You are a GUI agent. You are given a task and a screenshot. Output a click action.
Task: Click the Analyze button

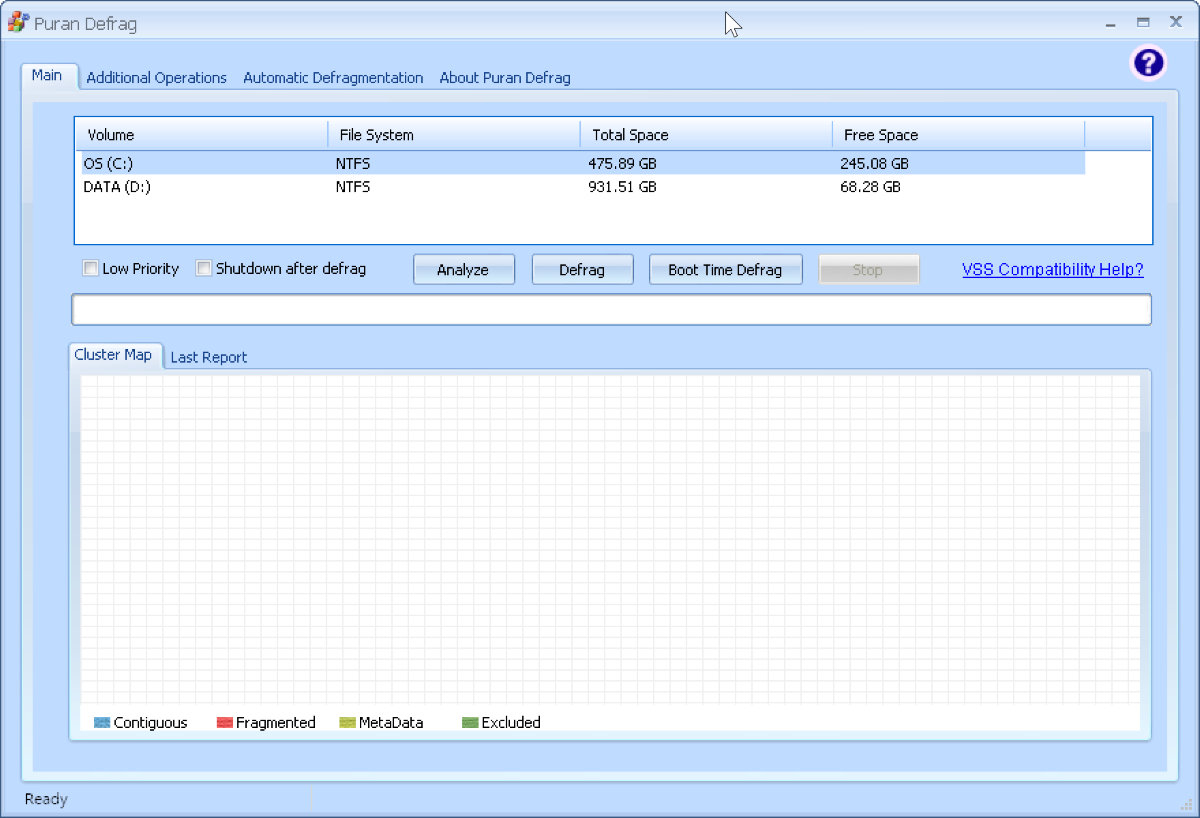coord(463,270)
